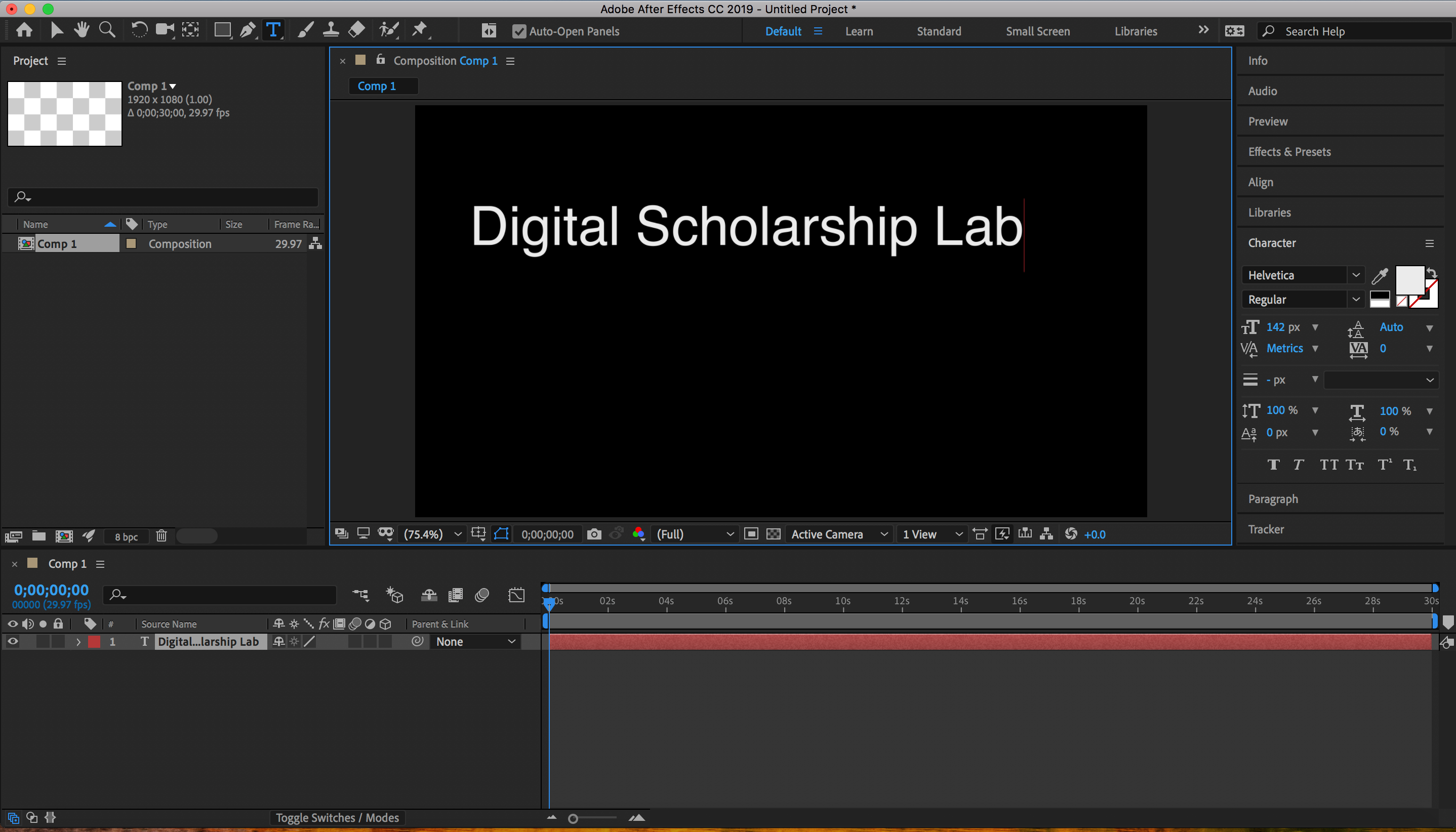This screenshot has width=1456, height=832.
Task: Select the Pen tool
Action: [x=248, y=30]
